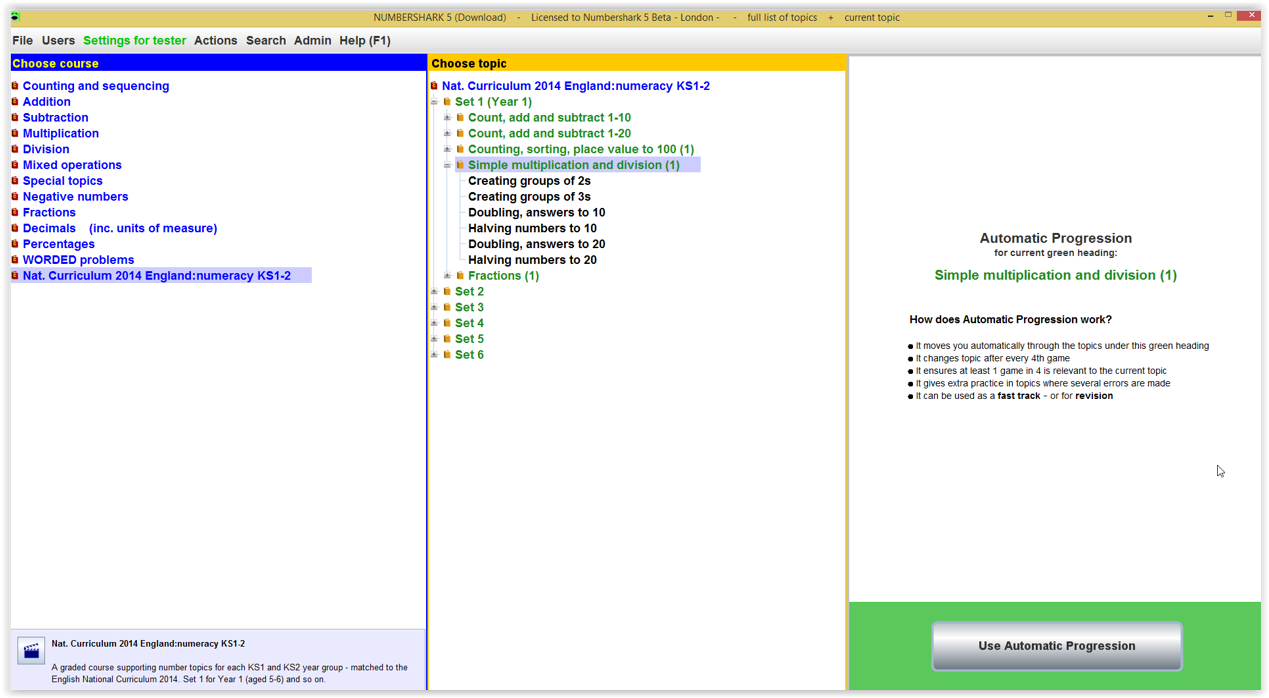Click the clapperboard icon in course description
Image resolution: width=1269 pixels, height=698 pixels.
pos(31,651)
